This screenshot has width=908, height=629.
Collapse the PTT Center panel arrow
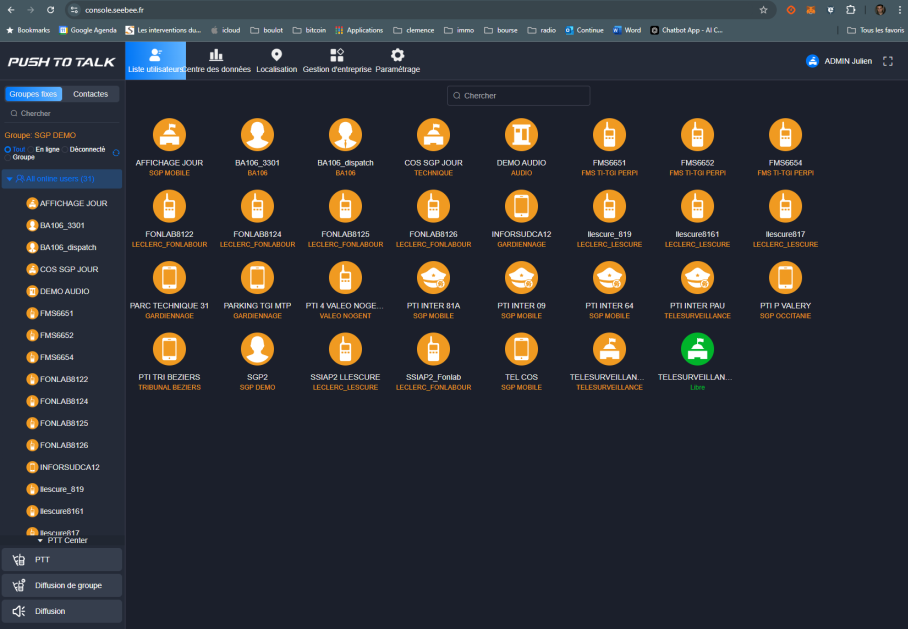[40, 541]
